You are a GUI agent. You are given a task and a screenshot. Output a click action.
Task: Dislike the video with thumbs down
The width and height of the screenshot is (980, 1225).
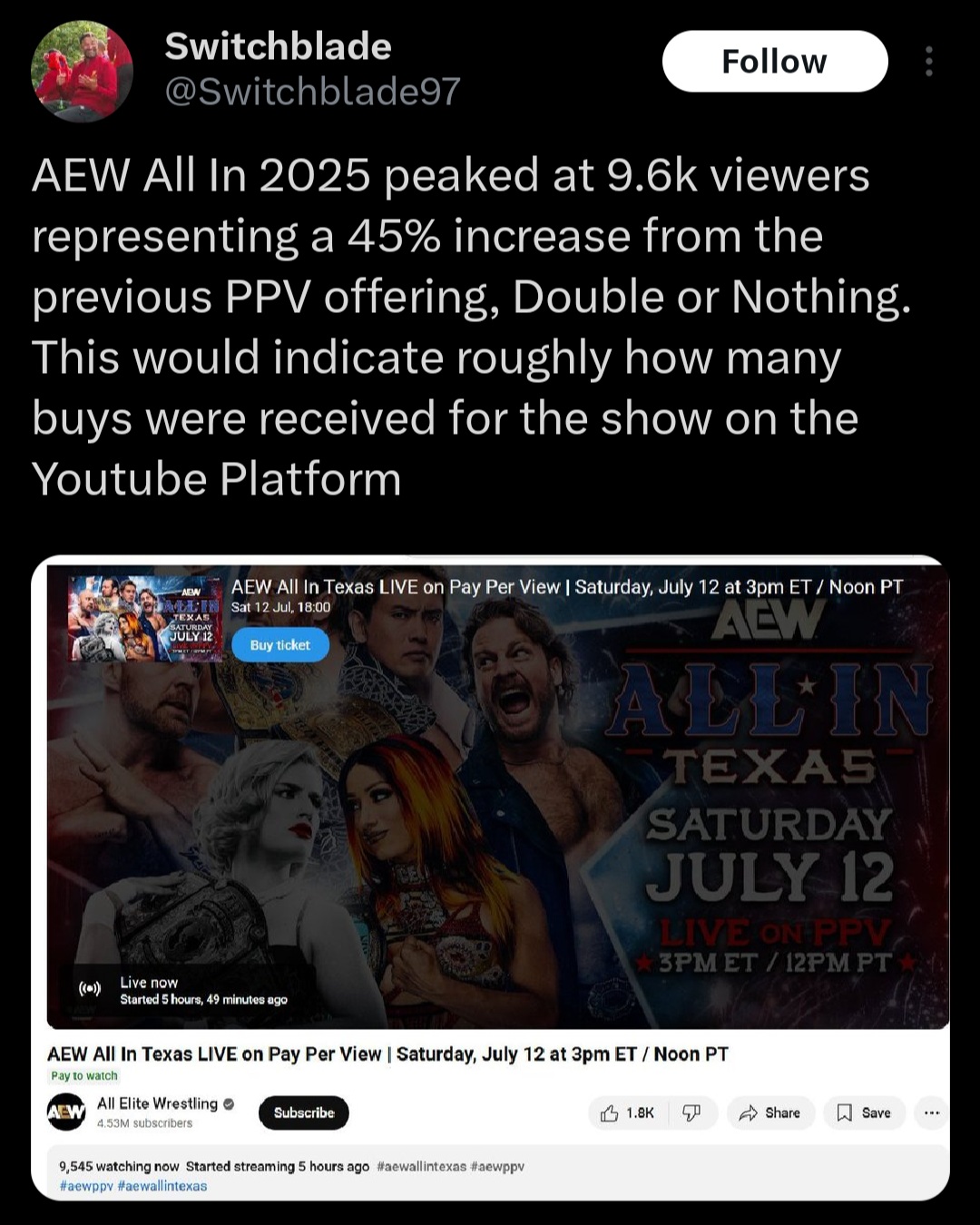(x=692, y=1113)
